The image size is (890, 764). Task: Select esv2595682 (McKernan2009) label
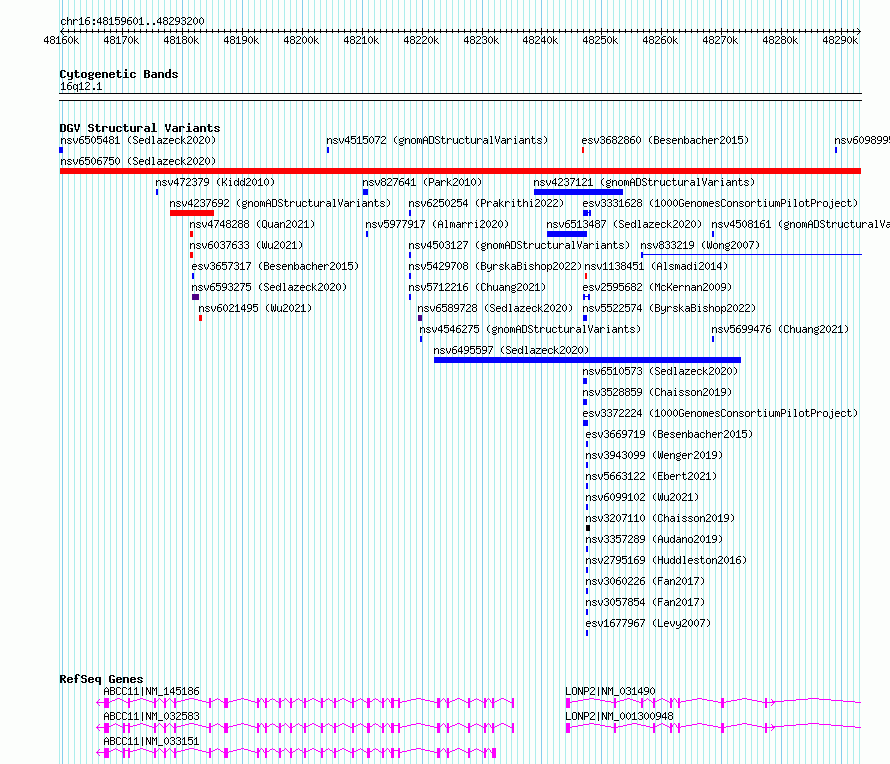click(657, 287)
